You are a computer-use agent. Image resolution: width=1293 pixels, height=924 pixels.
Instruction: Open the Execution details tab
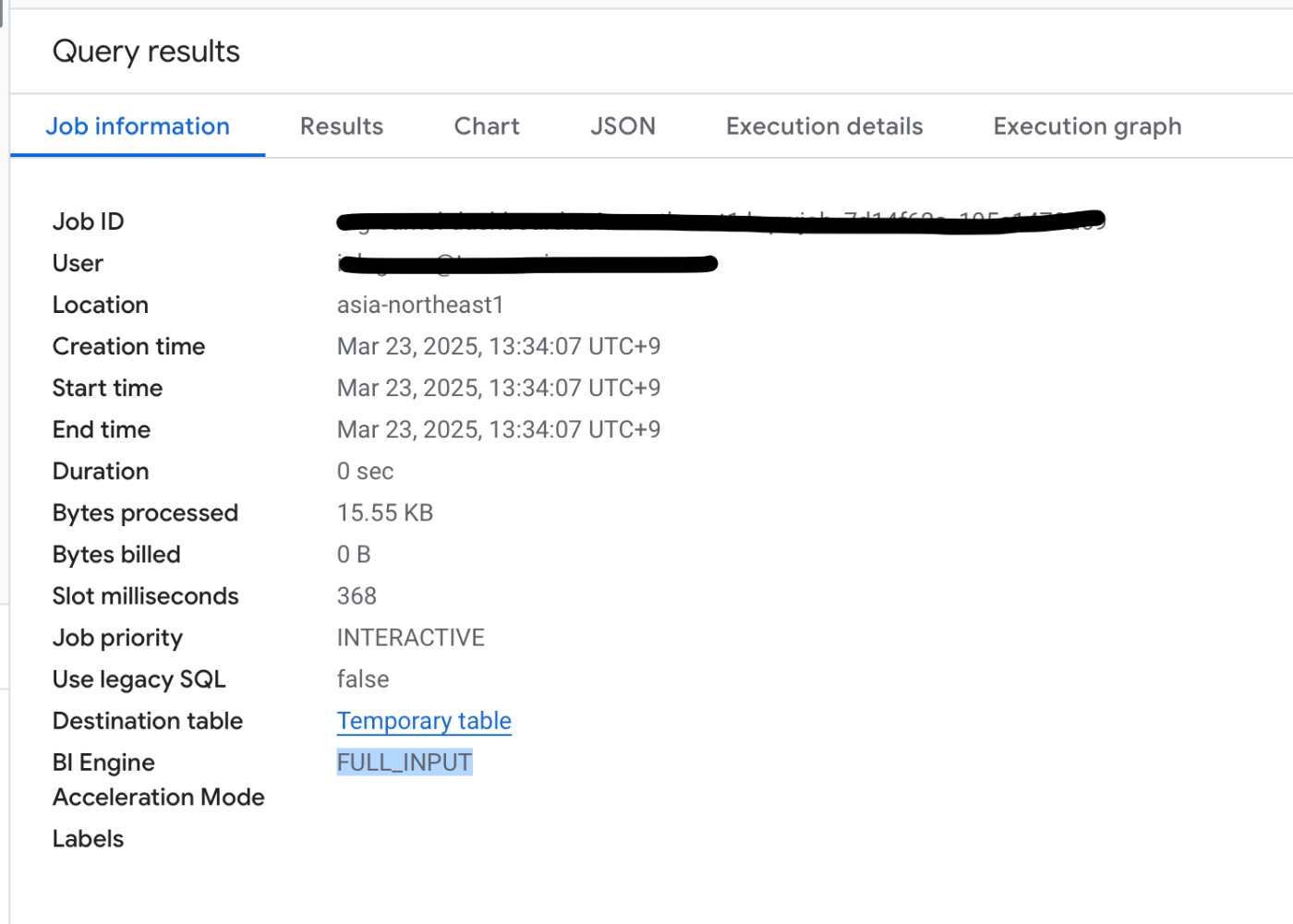click(824, 126)
